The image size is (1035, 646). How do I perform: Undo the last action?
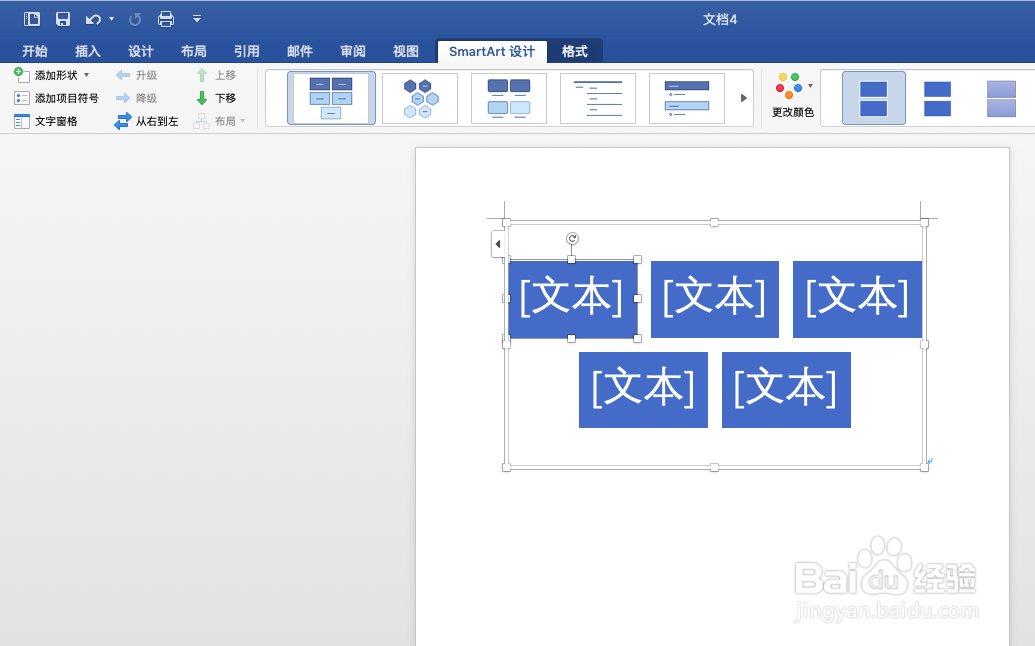93,19
